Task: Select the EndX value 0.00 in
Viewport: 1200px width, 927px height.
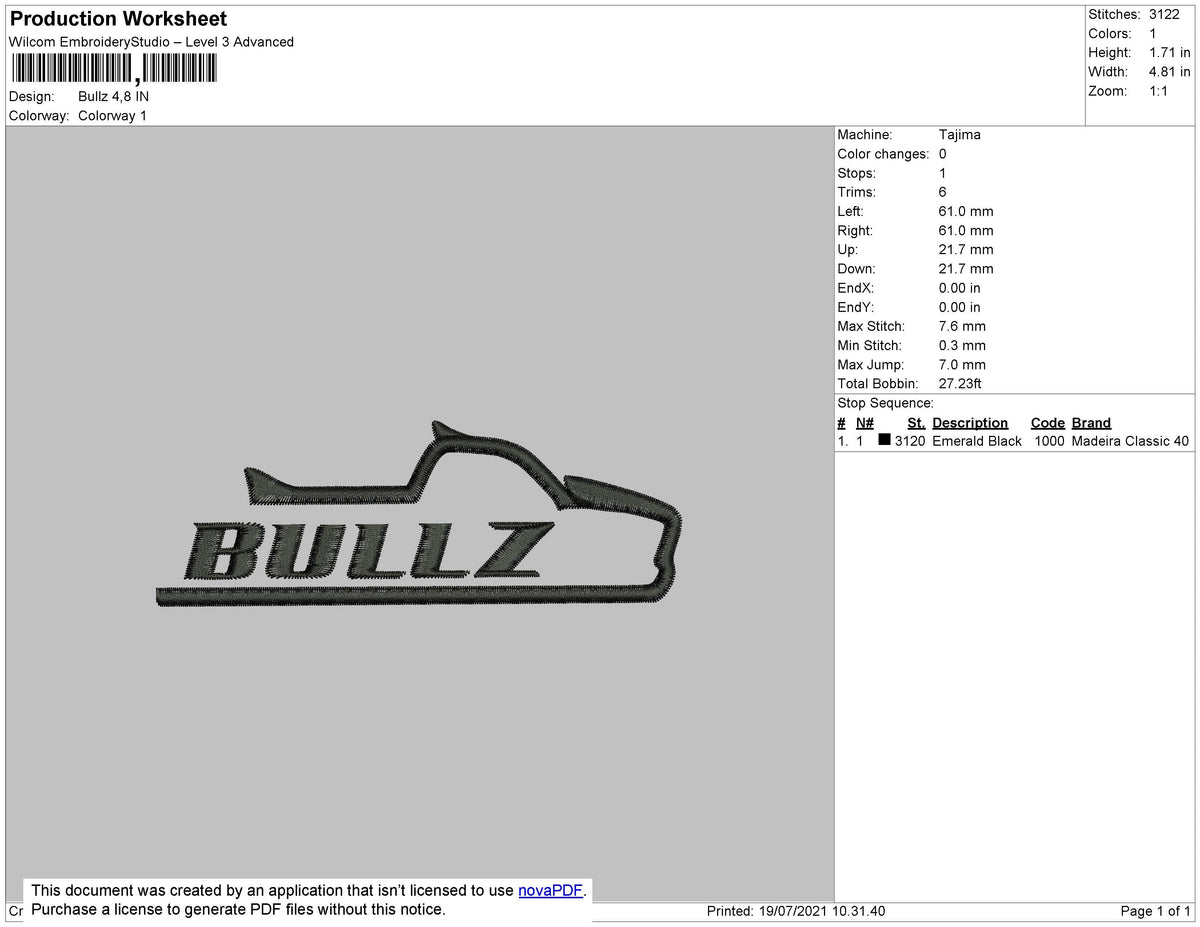Action: point(960,288)
